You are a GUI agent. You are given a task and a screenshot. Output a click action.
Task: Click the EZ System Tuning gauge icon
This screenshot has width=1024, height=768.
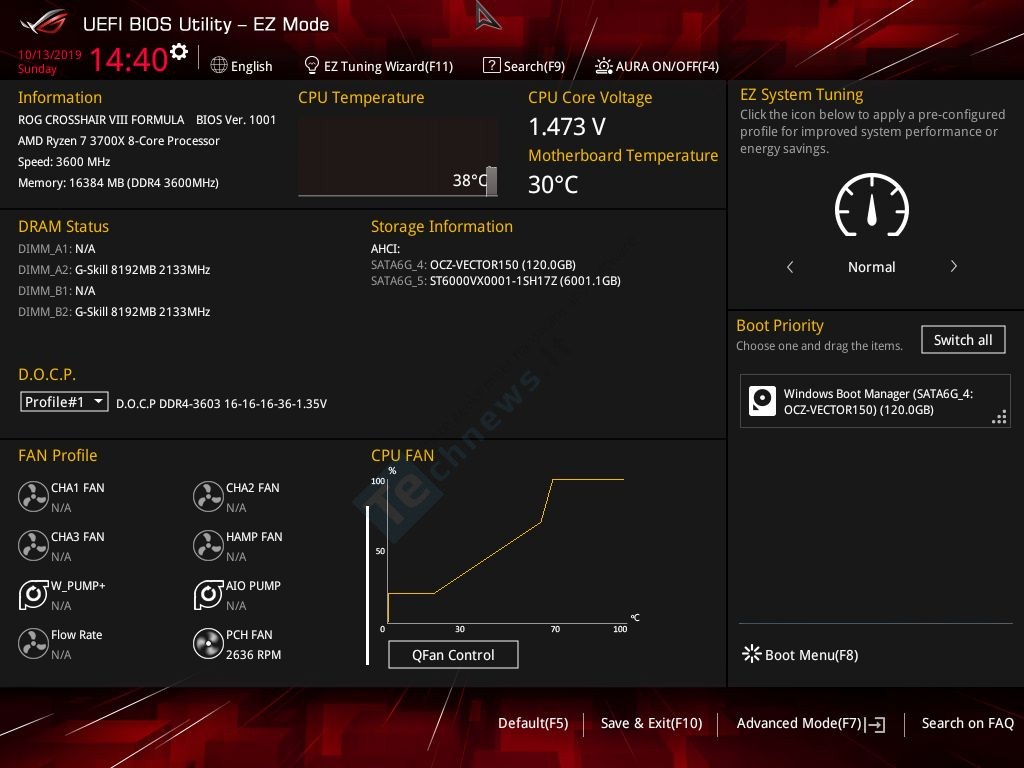click(x=871, y=204)
